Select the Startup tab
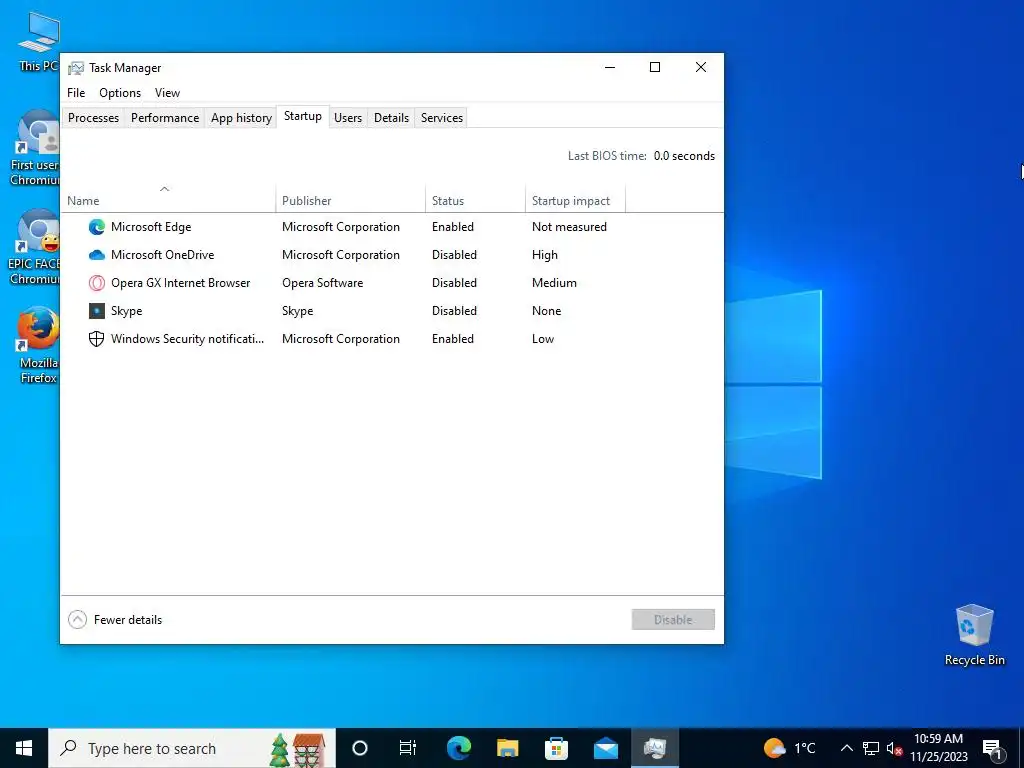 pos(302,116)
